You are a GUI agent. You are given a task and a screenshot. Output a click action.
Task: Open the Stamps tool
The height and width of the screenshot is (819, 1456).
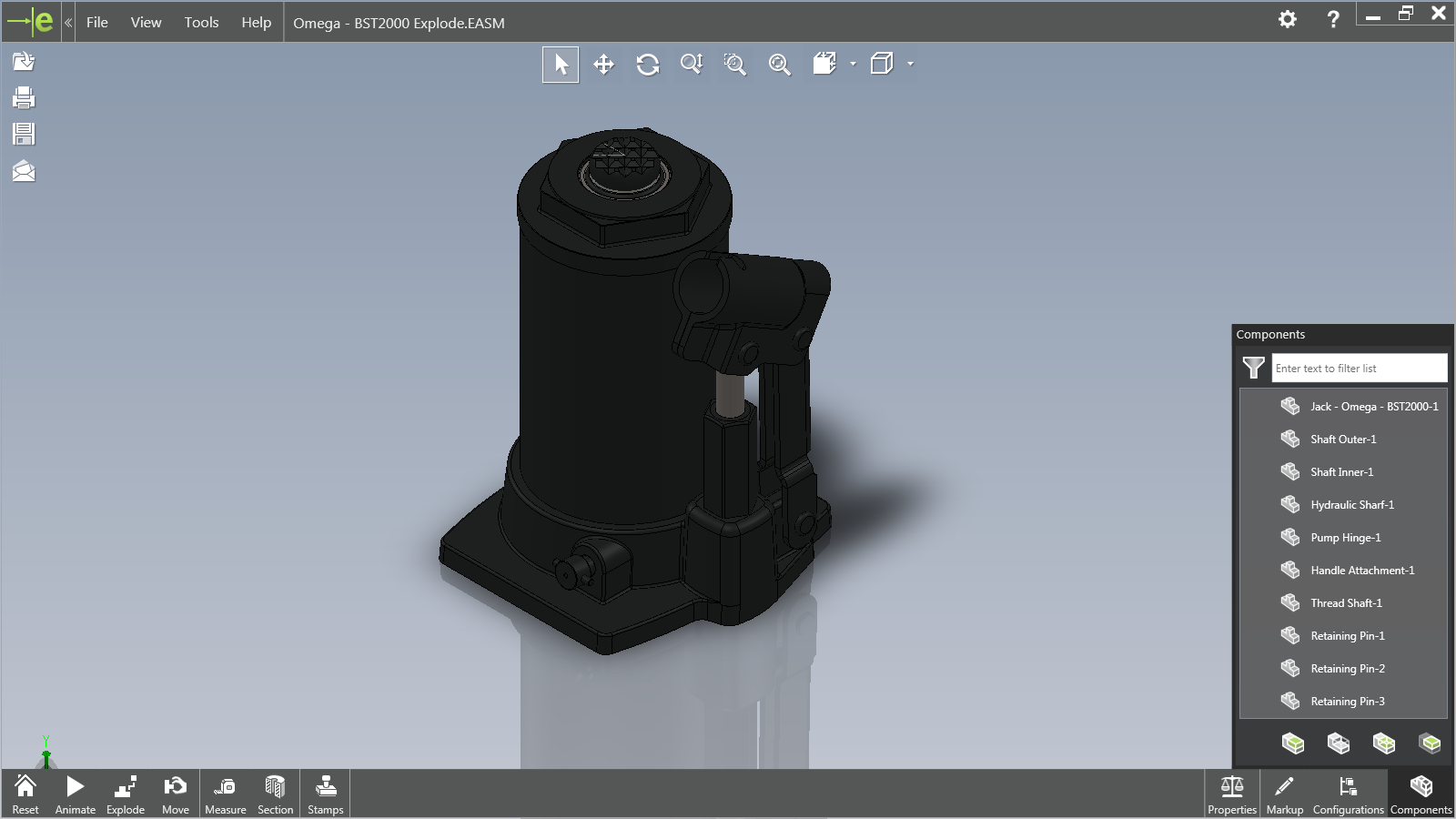[325, 794]
